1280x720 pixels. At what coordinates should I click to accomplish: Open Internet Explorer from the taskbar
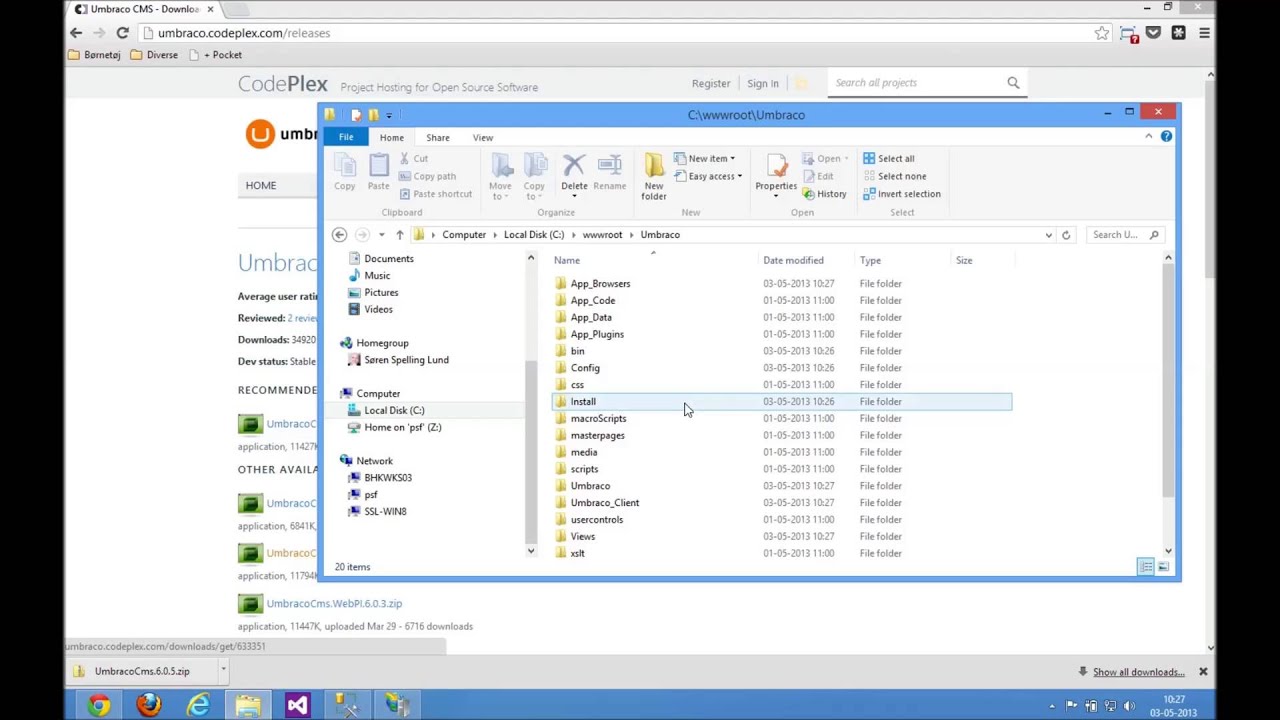(198, 705)
